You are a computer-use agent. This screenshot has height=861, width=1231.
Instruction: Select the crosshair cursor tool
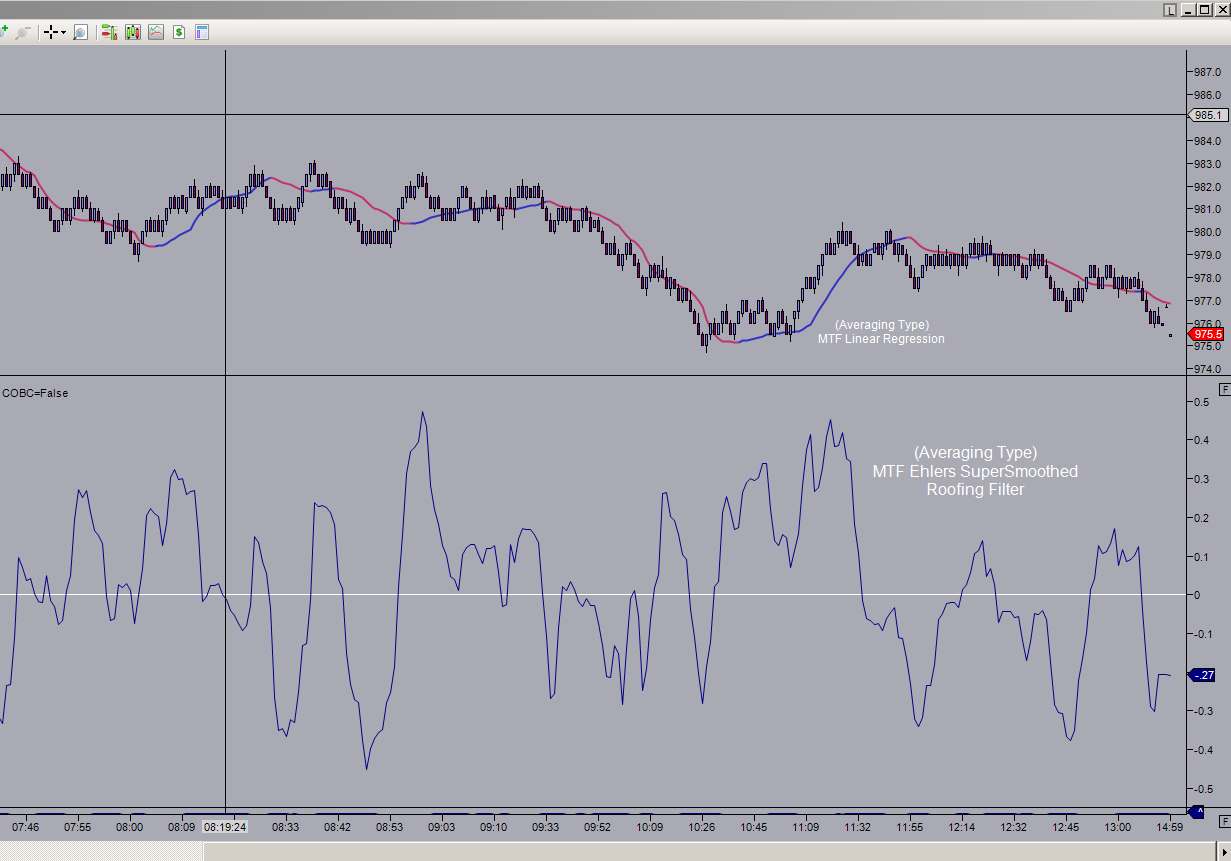51,32
